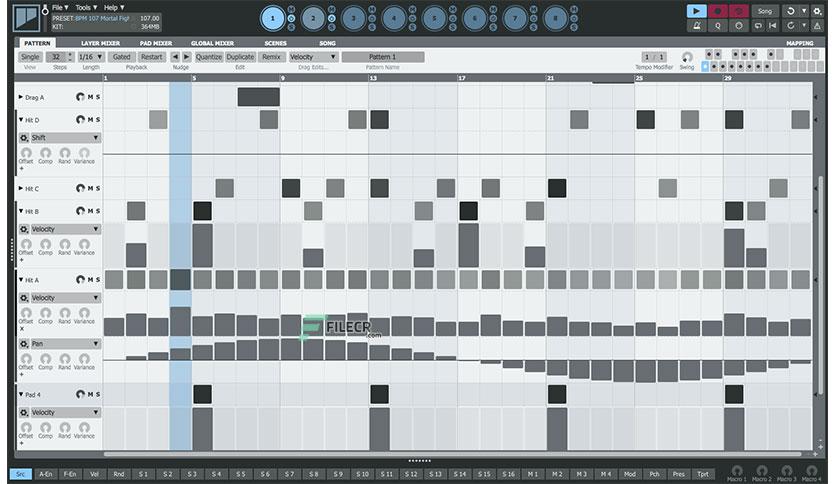Select the Src modulation source button
This screenshot has width=836, height=484.
[20, 474]
